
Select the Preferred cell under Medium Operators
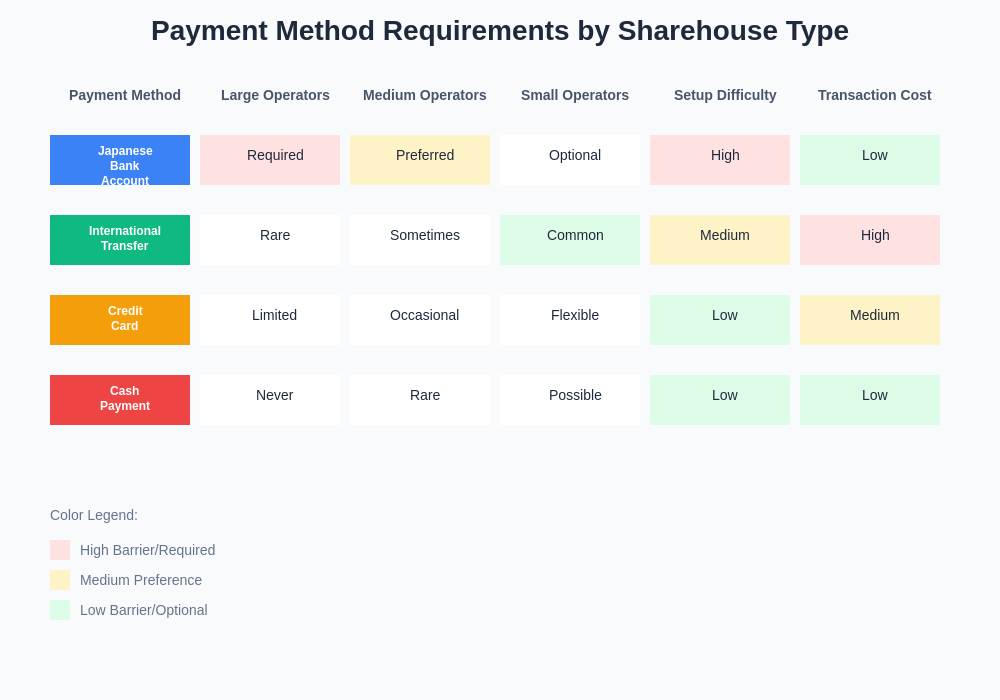[420, 159]
